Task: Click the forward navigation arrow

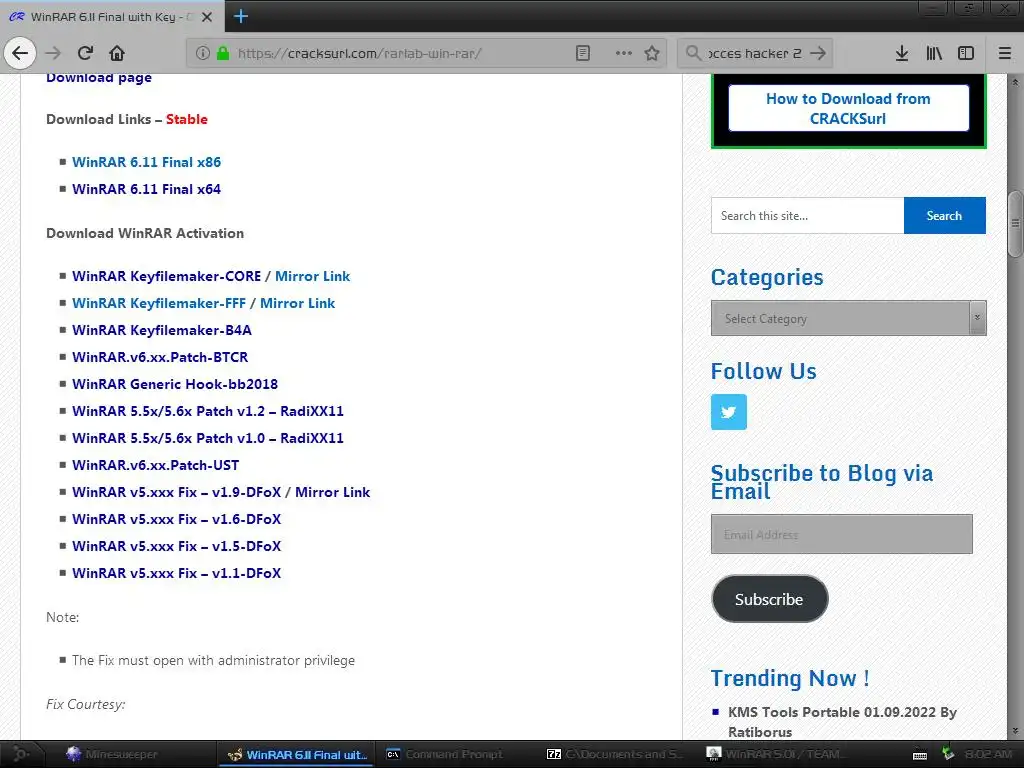Action: [53, 53]
